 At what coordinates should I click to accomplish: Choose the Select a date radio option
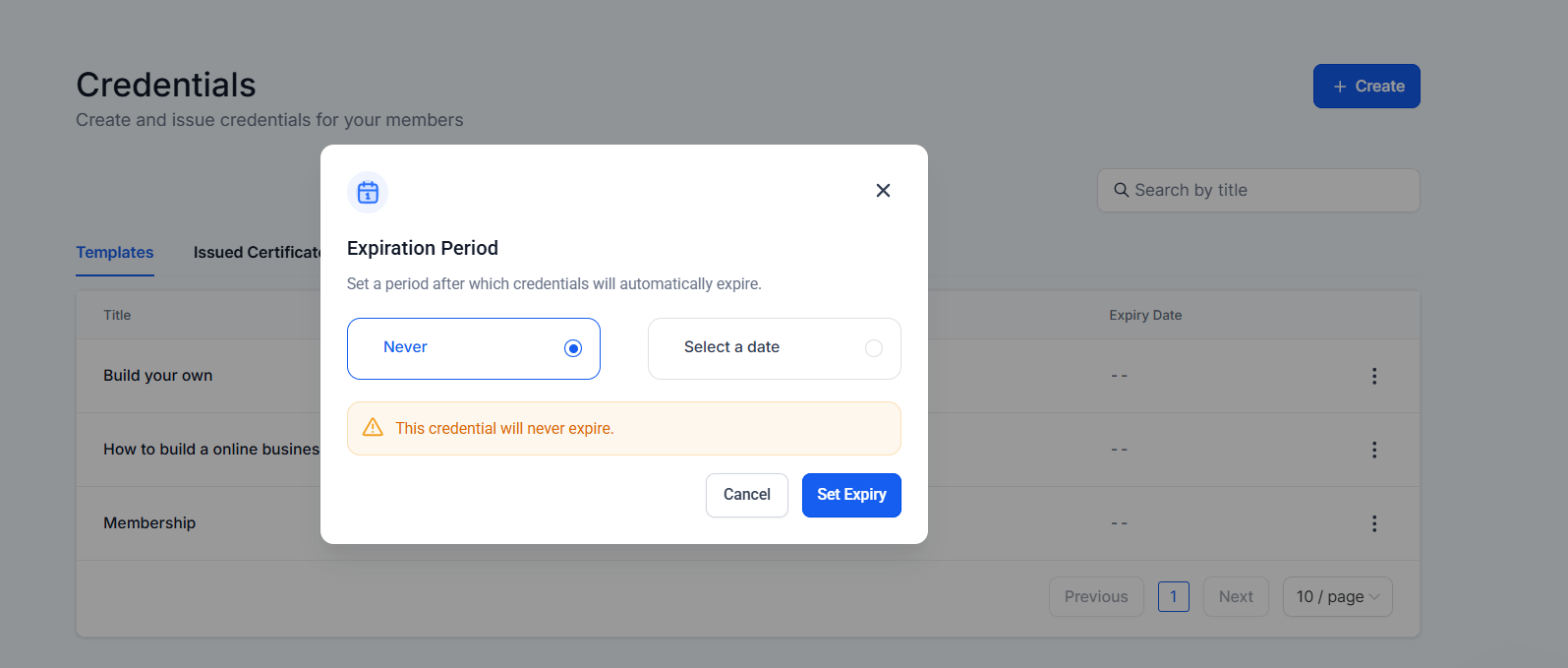873,348
